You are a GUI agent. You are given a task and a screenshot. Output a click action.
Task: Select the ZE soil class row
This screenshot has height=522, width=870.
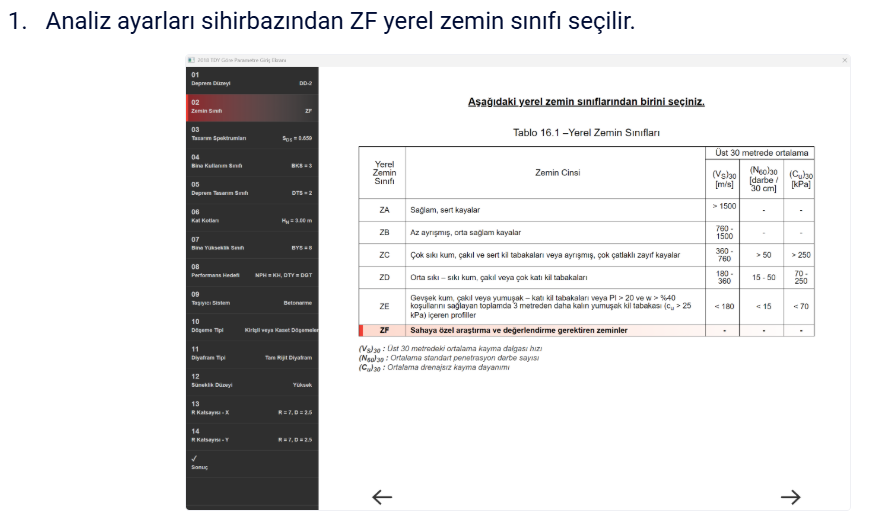(x=585, y=305)
